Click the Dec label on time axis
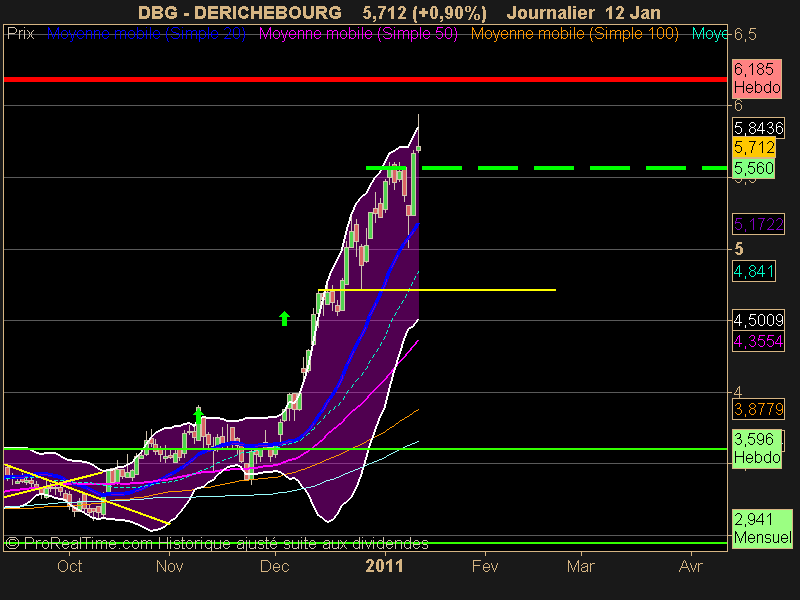The height and width of the screenshot is (600, 800). pos(274,566)
